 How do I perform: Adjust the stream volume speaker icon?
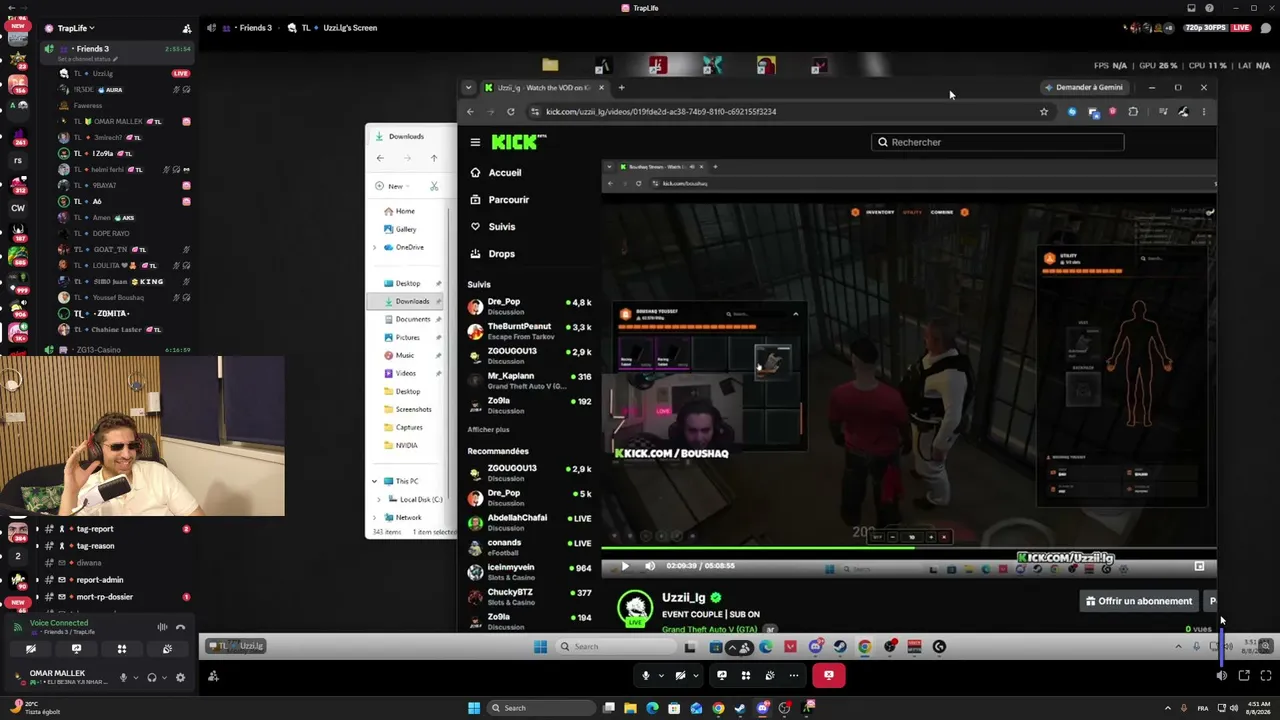pyautogui.click(x=1221, y=676)
